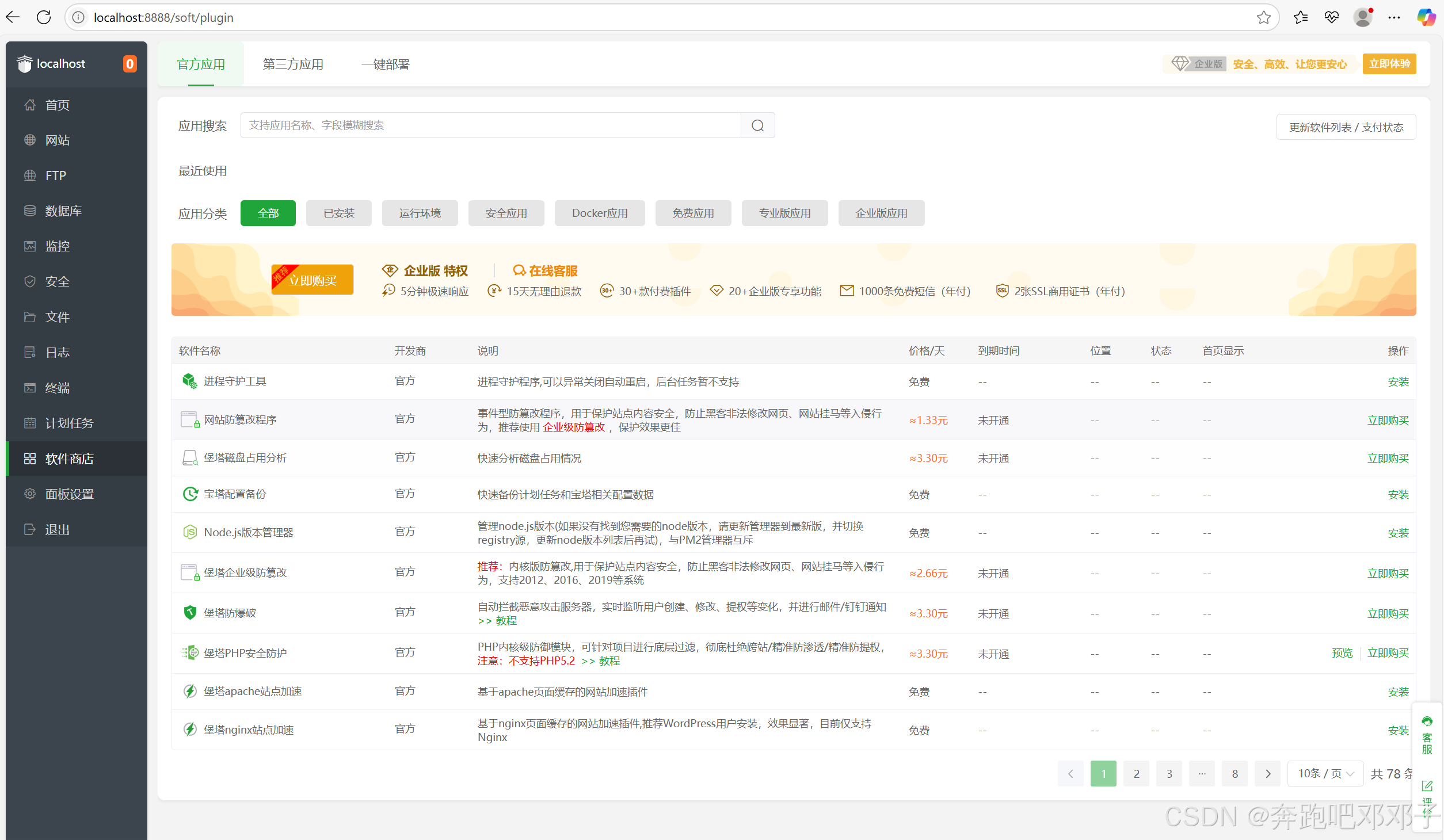Screen dimensions: 1444x840
Task: Open the 首页 home sidebar item
Action: (77, 105)
